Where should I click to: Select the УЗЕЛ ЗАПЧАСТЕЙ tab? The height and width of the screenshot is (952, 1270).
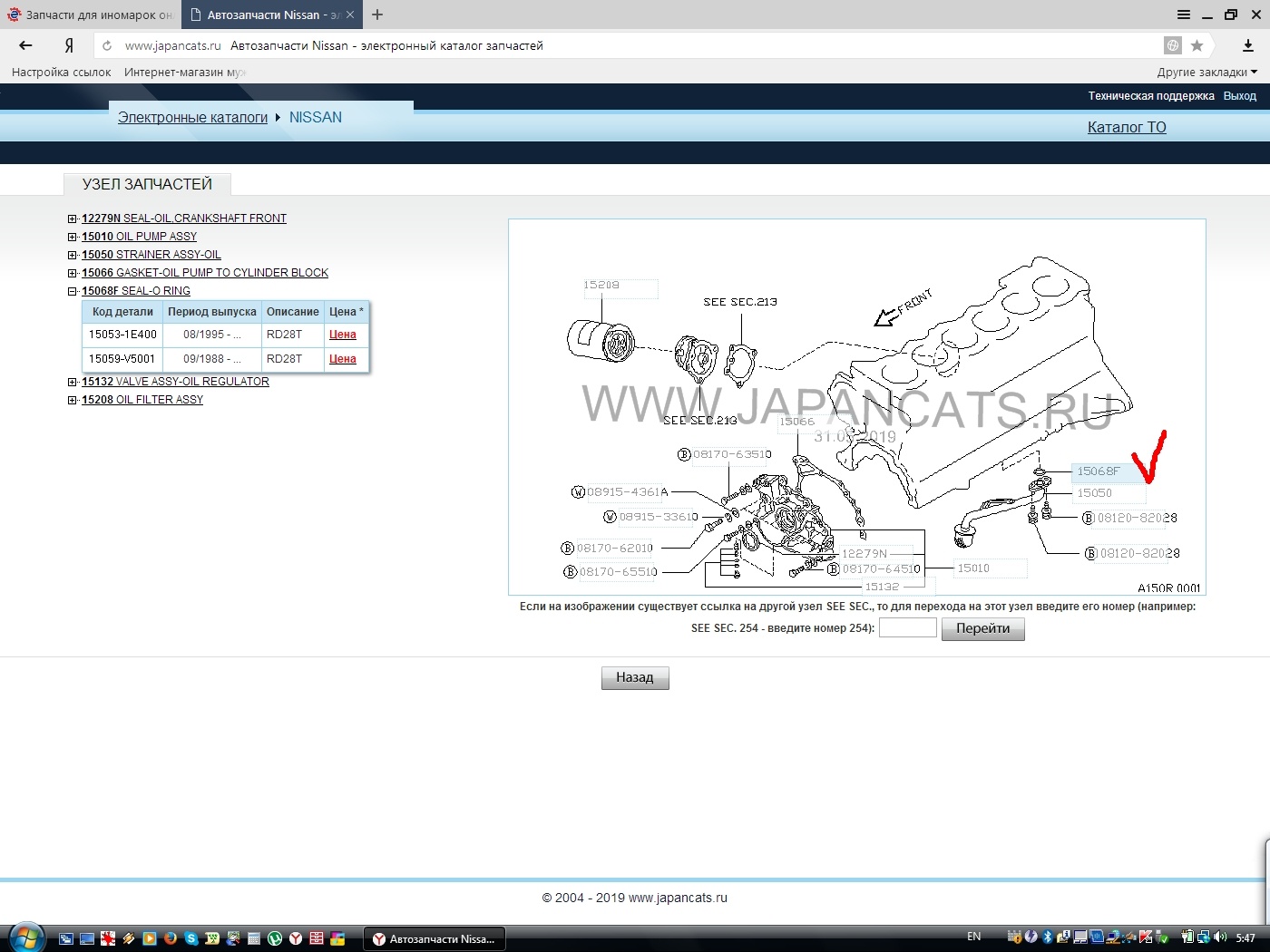click(x=147, y=184)
